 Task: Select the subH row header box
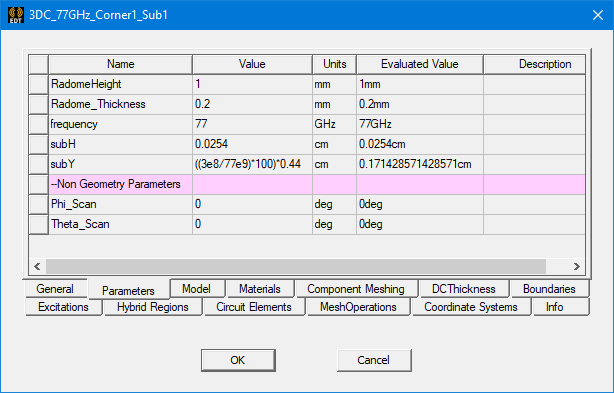(39, 144)
